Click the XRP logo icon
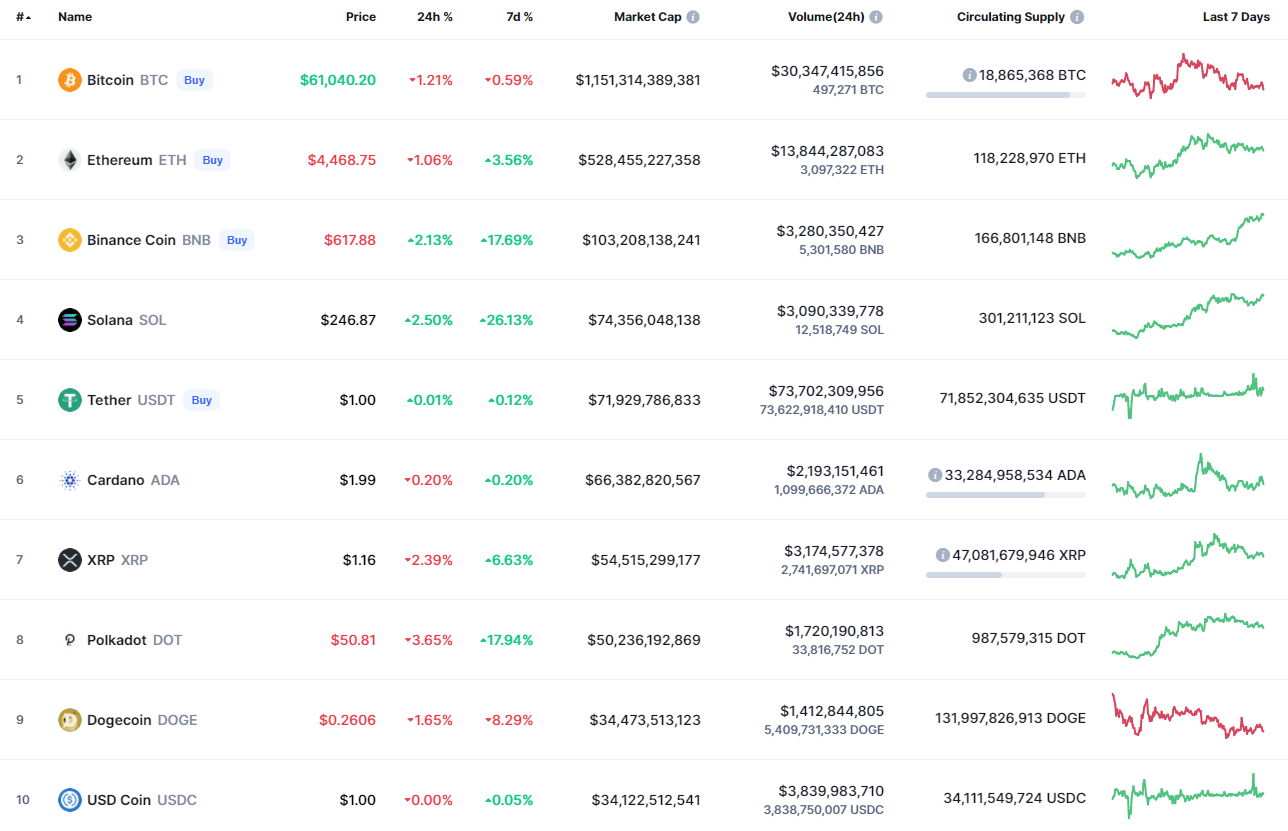This screenshot has height=831, width=1288. (69, 560)
